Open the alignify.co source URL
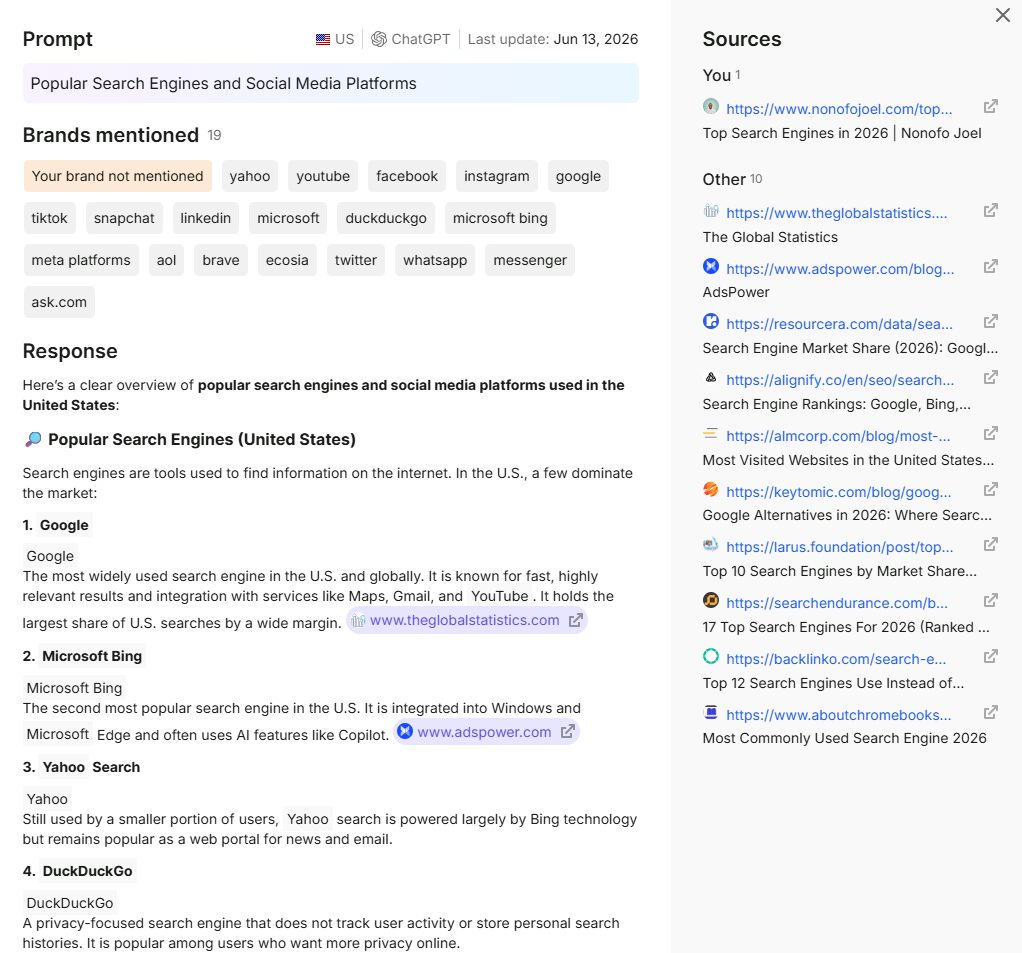 click(840, 380)
